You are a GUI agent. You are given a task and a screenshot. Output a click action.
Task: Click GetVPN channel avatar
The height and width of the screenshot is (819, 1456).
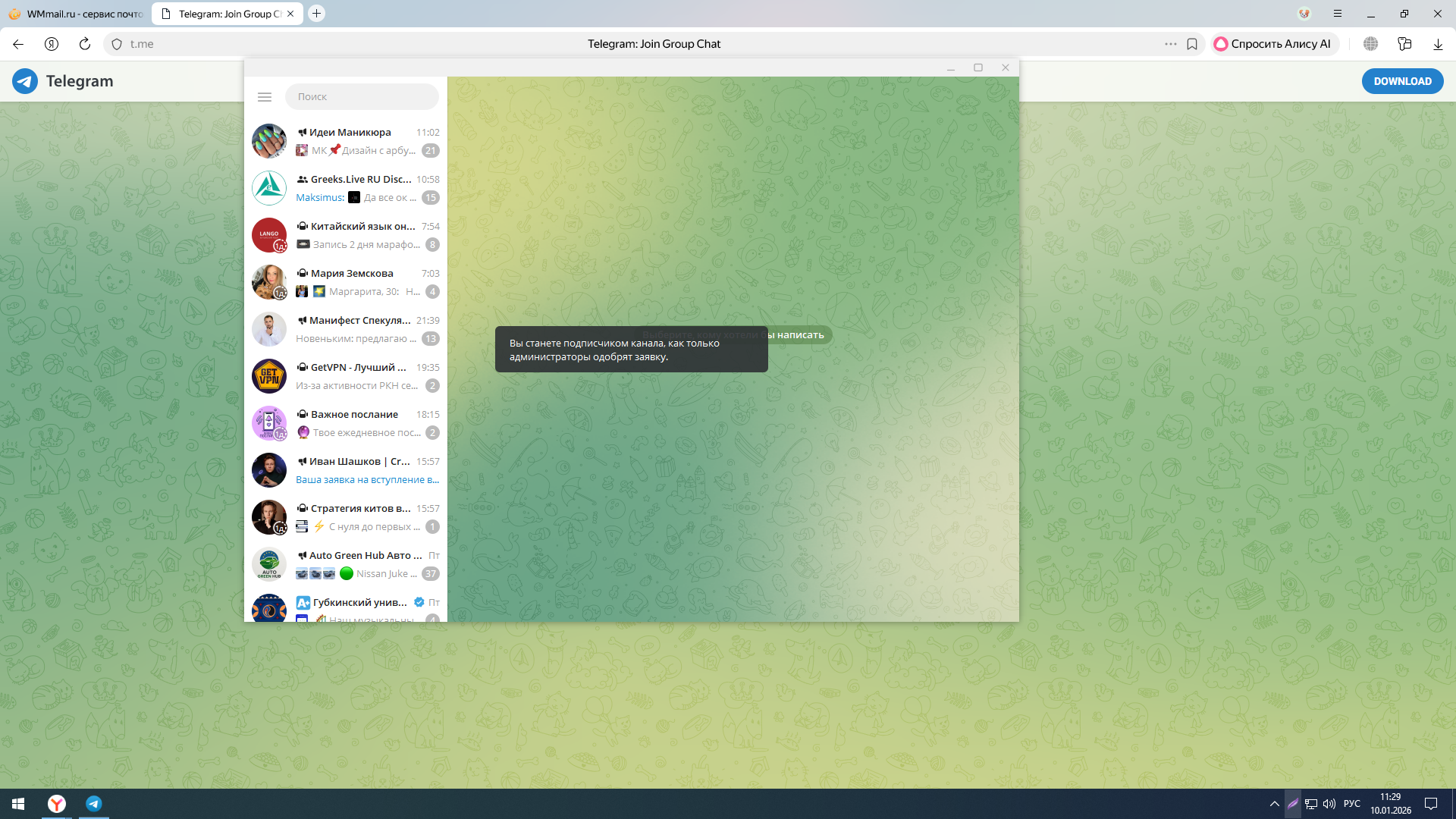click(x=269, y=376)
